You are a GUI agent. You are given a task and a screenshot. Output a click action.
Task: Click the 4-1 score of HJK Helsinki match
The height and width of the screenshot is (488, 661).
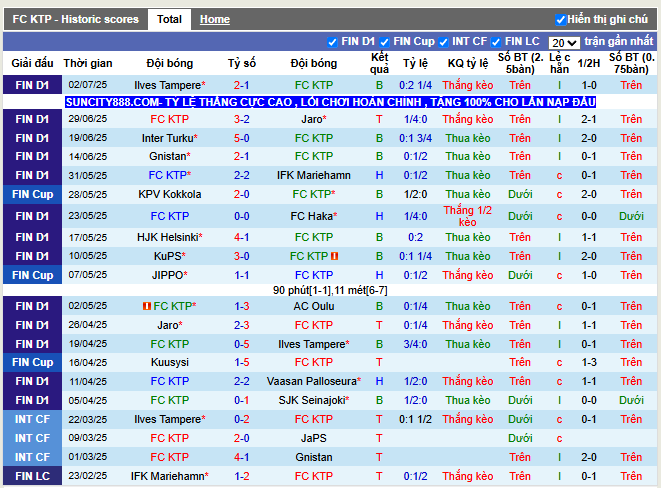pyautogui.click(x=242, y=237)
